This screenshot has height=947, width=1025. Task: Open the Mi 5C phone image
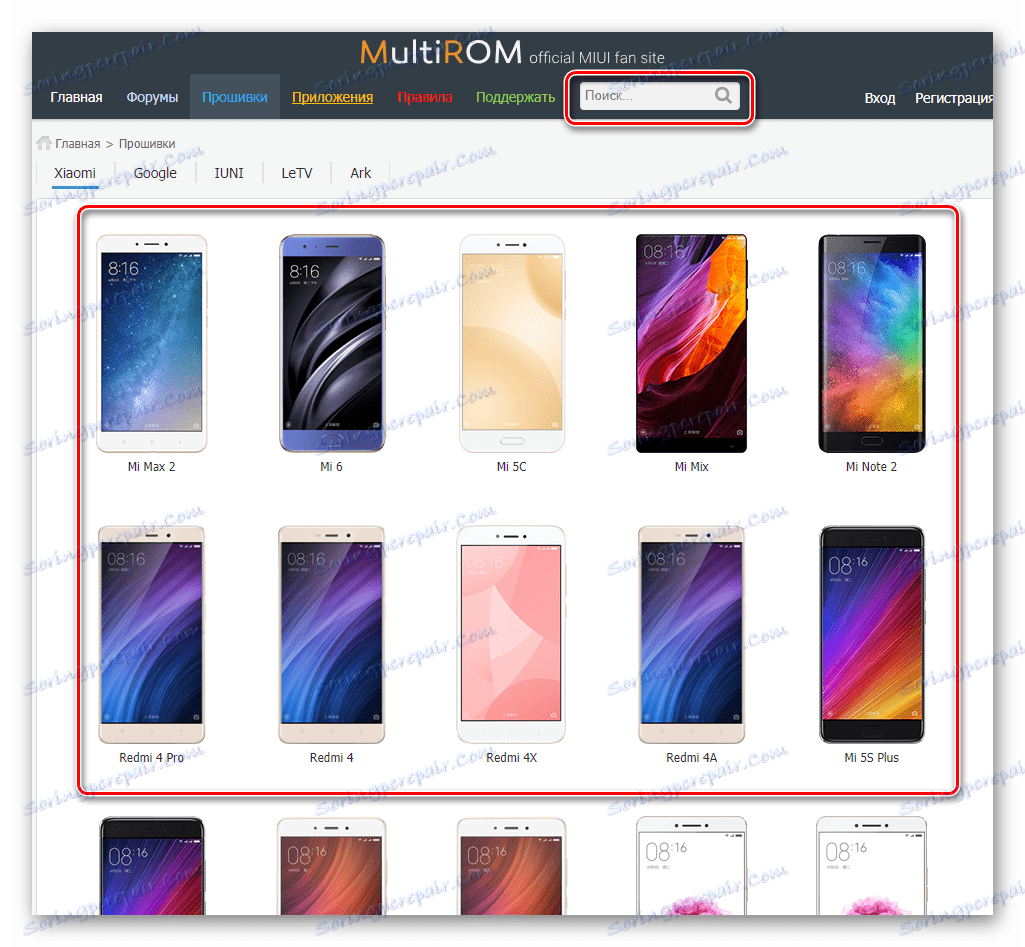coord(512,344)
